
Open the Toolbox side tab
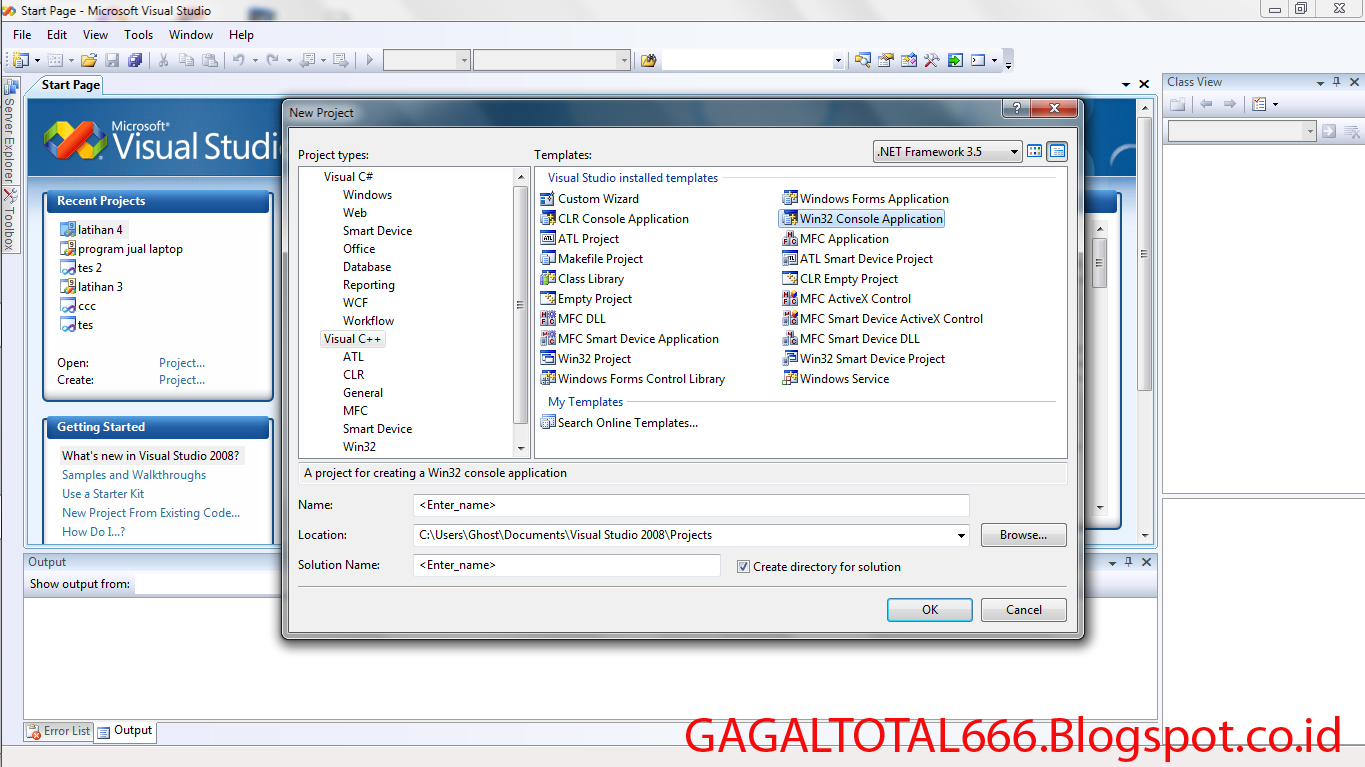coord(9,219)
